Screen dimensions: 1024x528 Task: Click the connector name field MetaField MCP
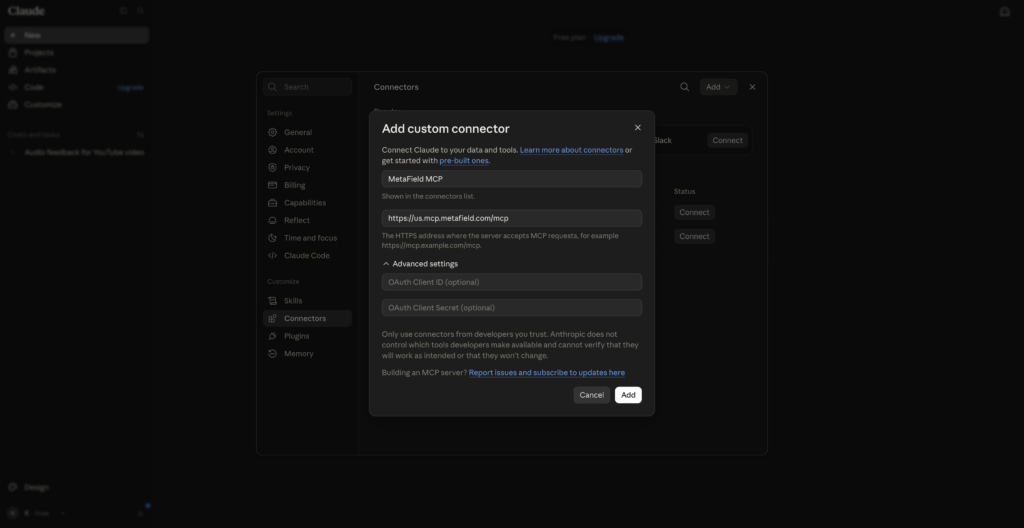tap(511, 179)
